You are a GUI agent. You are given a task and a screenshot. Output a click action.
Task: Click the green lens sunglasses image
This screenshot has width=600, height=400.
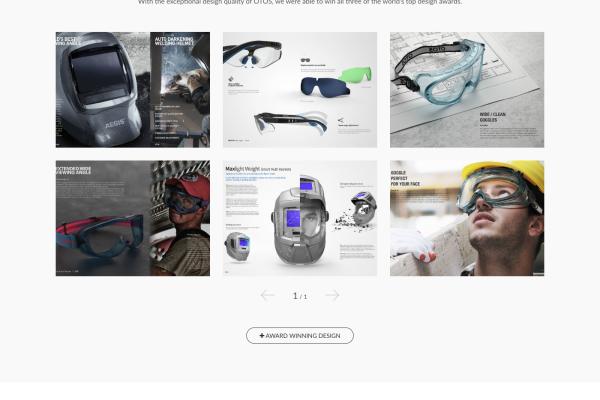point(353,76)
